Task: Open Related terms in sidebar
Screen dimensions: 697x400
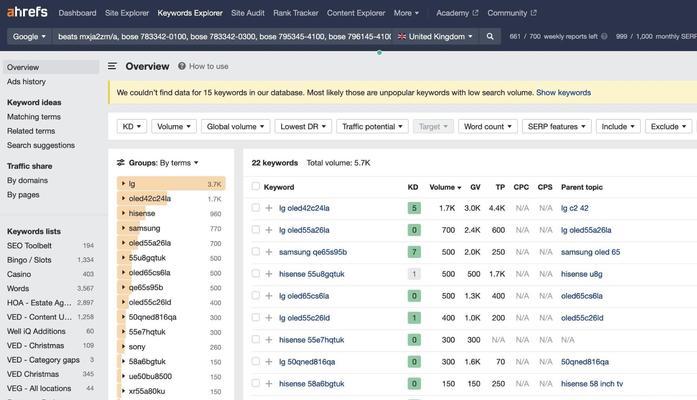Action: (x=31, y=131)
